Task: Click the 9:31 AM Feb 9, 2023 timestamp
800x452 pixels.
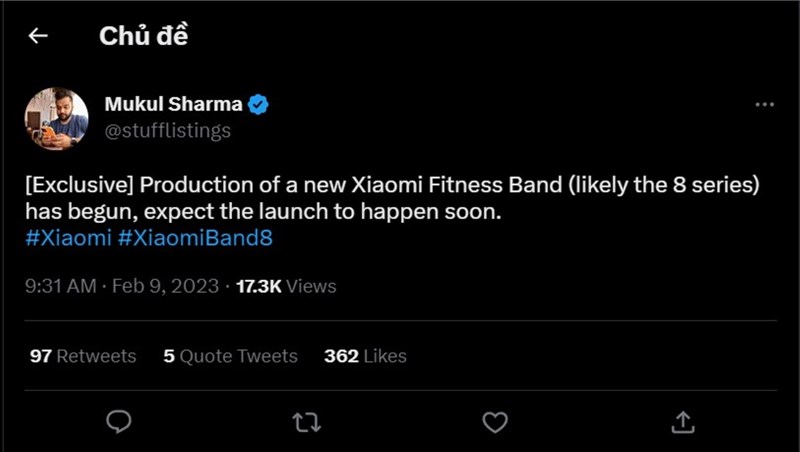Action: pos(122,286)
